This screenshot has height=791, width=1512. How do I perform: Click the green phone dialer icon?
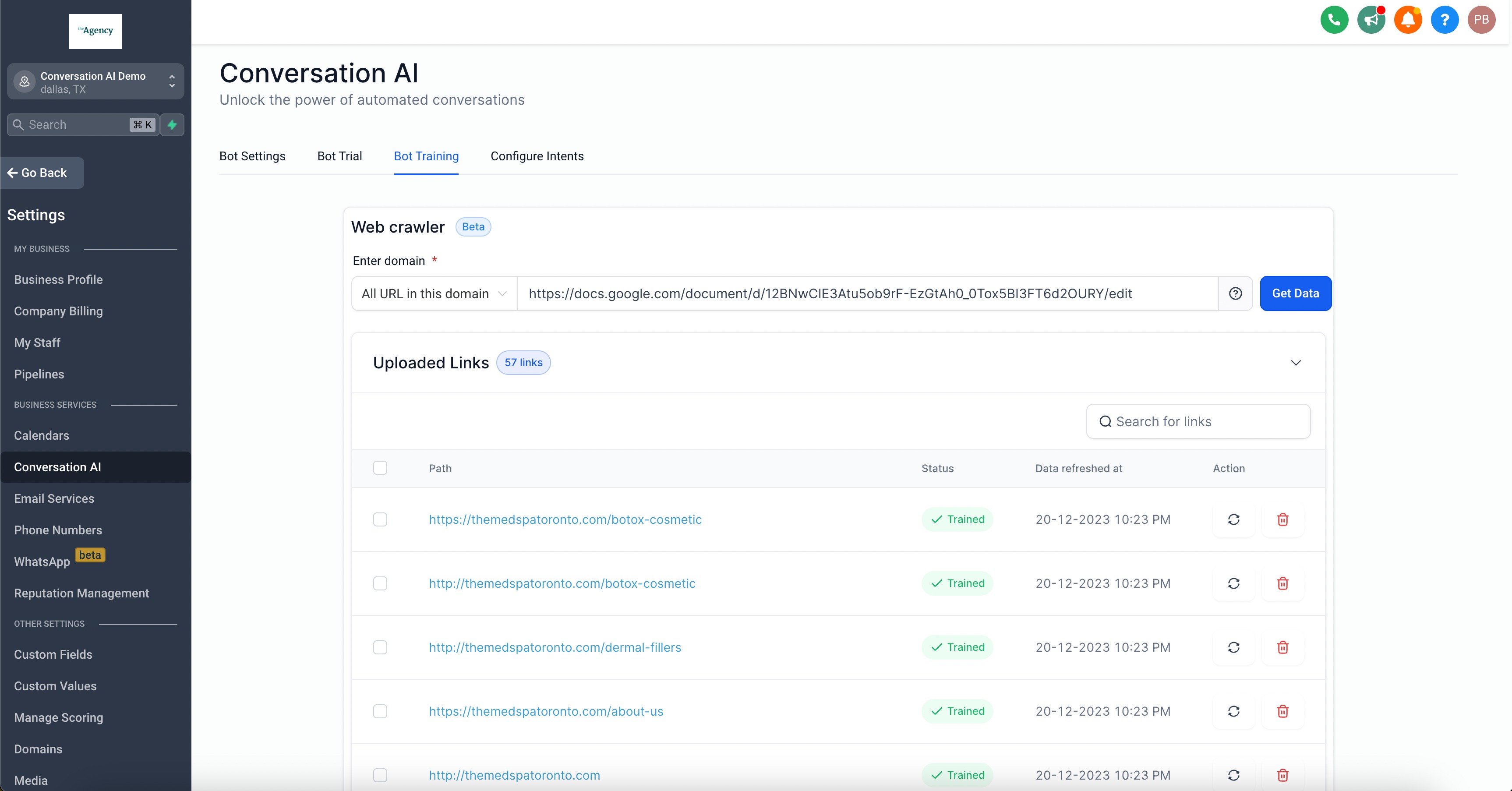(x=1334, y=20)
